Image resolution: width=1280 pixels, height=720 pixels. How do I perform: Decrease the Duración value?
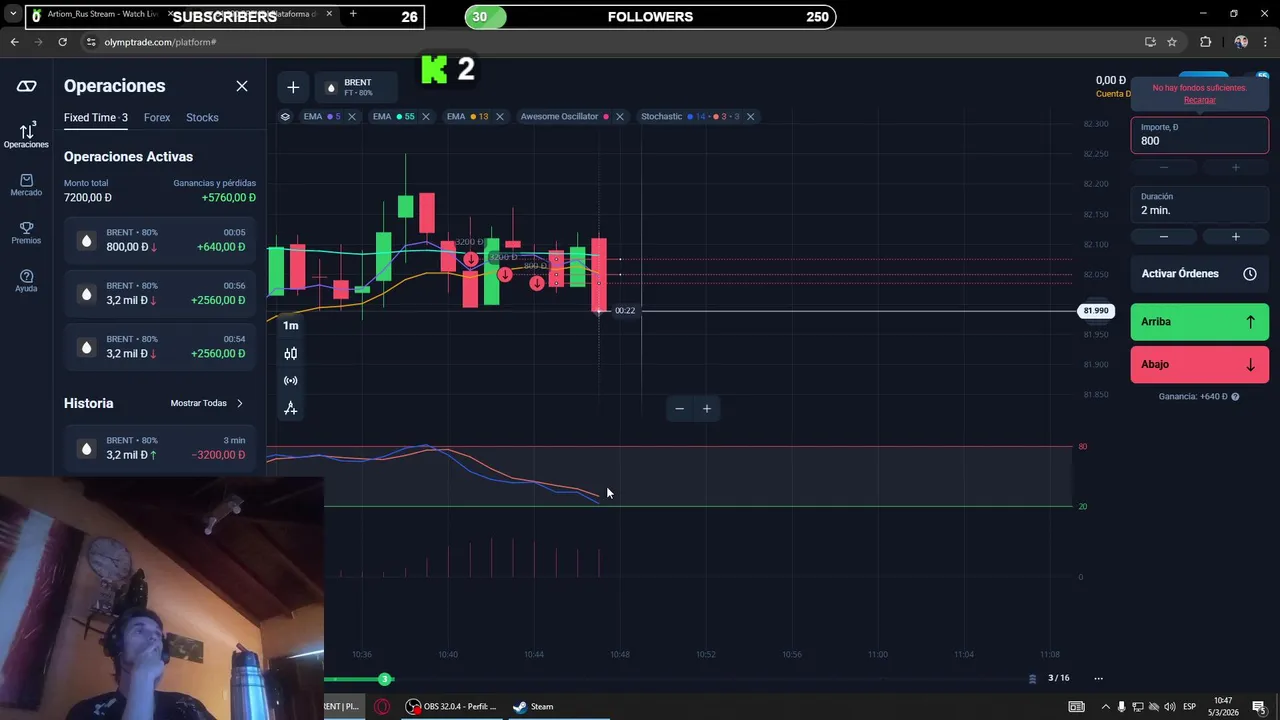(x=1163, y=237)
